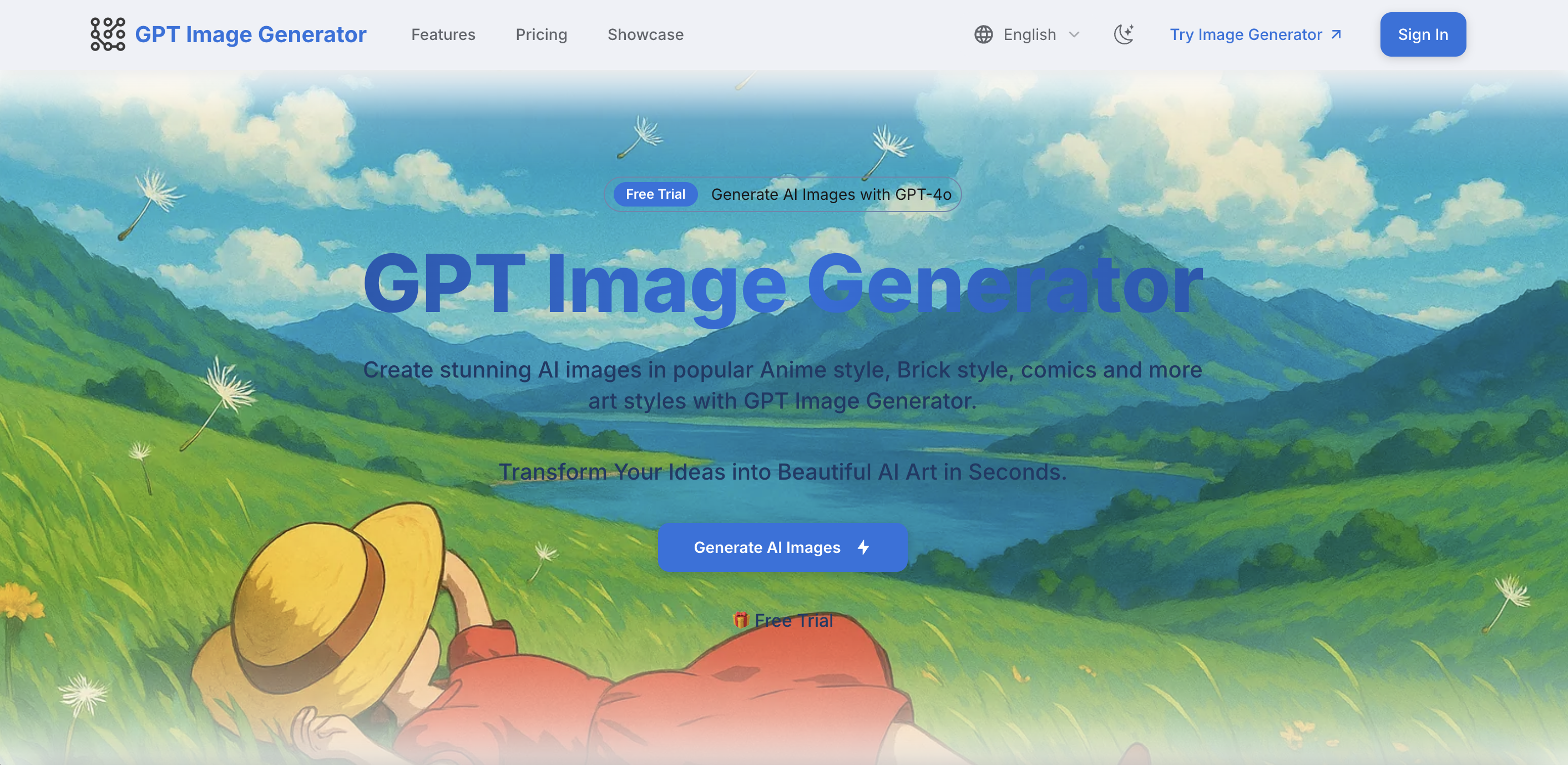
Task: Click the GPT Image Generator brand text
Action: point(250,35)
